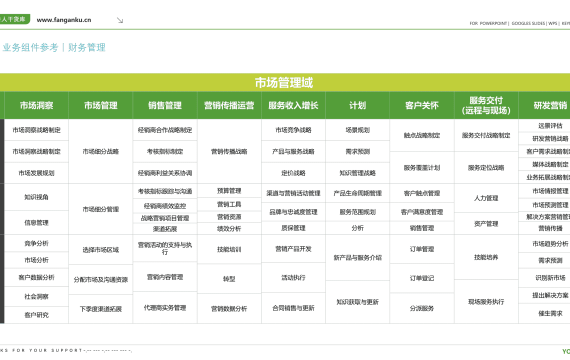Click the 预算管理 cell
Image resolution: width=570 pixels, height=360 pixels.
point(229,191)
